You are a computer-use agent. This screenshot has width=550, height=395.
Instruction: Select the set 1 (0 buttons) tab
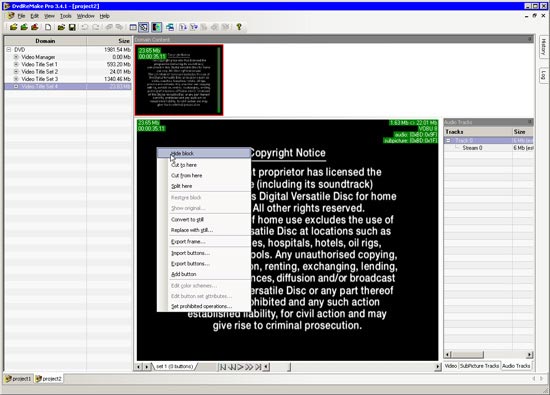click(x=174, y=367)
